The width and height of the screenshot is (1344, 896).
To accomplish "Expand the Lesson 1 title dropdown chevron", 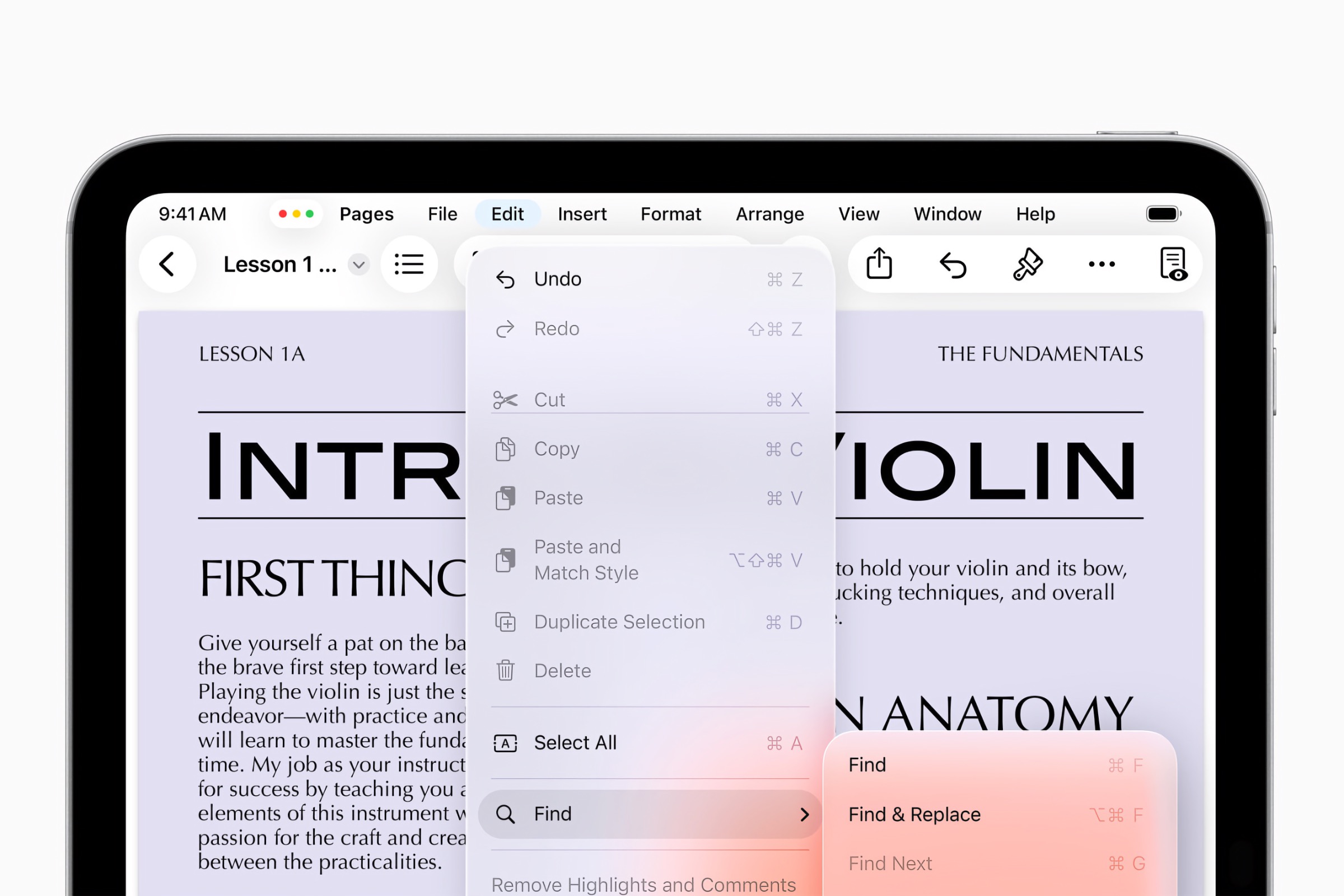I will (359, 265).
